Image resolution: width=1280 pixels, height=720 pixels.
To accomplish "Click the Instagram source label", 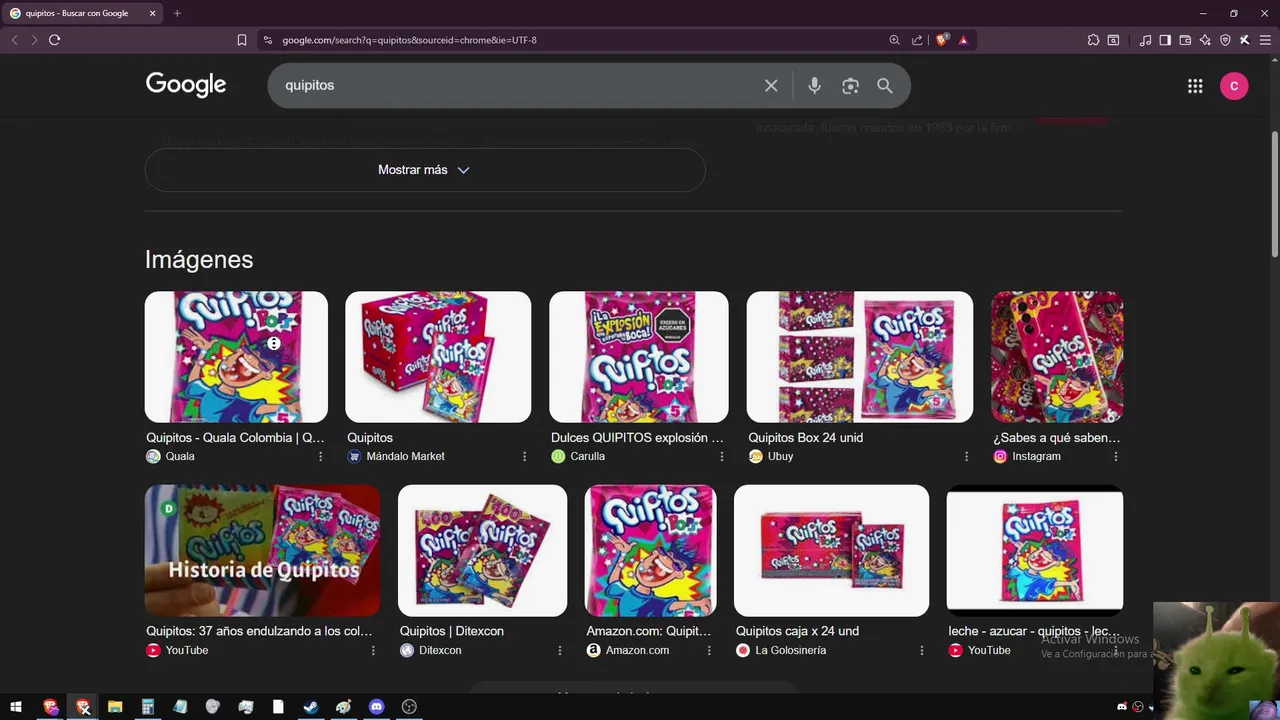I will pyautogui.click(x=1036, y=456).
